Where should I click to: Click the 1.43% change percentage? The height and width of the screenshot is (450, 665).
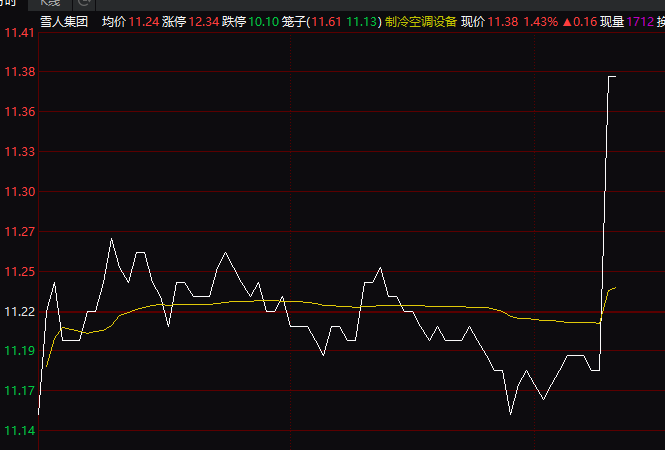click(541, 22)
